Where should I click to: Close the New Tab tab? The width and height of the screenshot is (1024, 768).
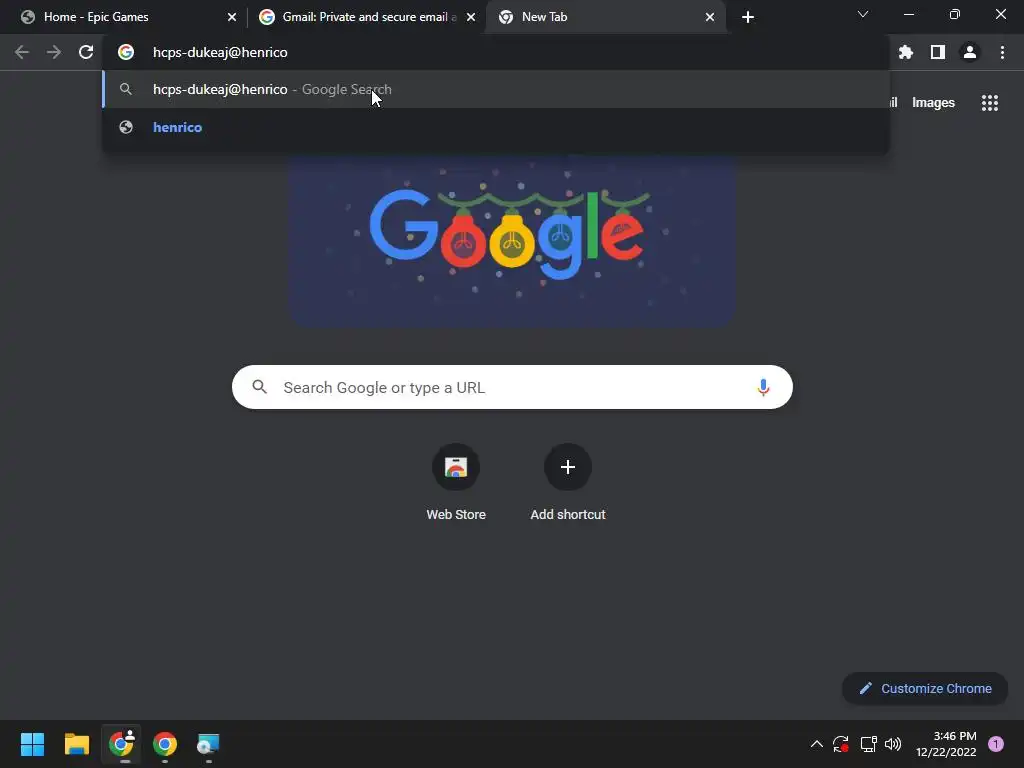710,17
